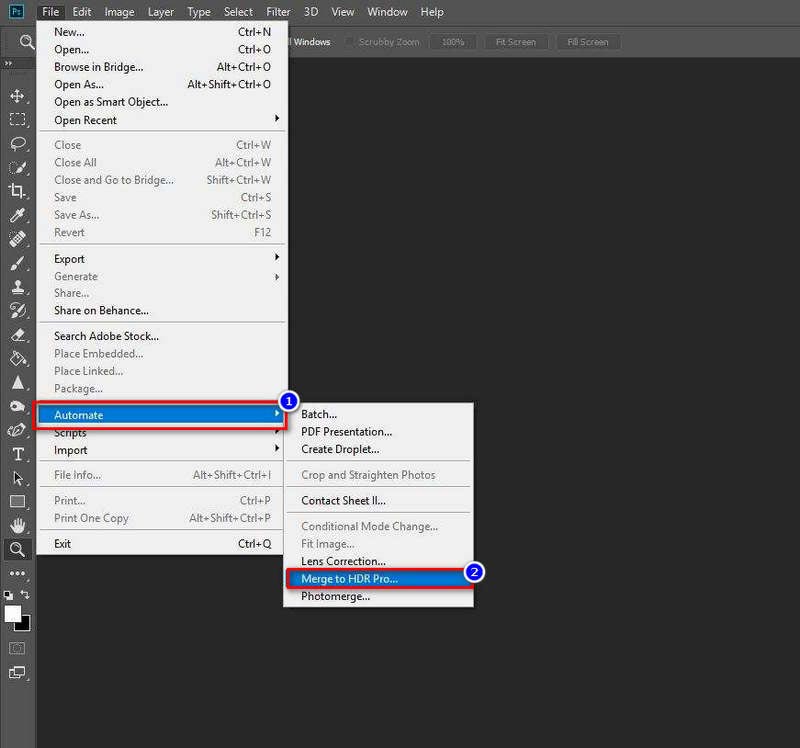Enable the Scrubby Zoom checkbox
The image size is (800, 748).
tap(350, 42)
